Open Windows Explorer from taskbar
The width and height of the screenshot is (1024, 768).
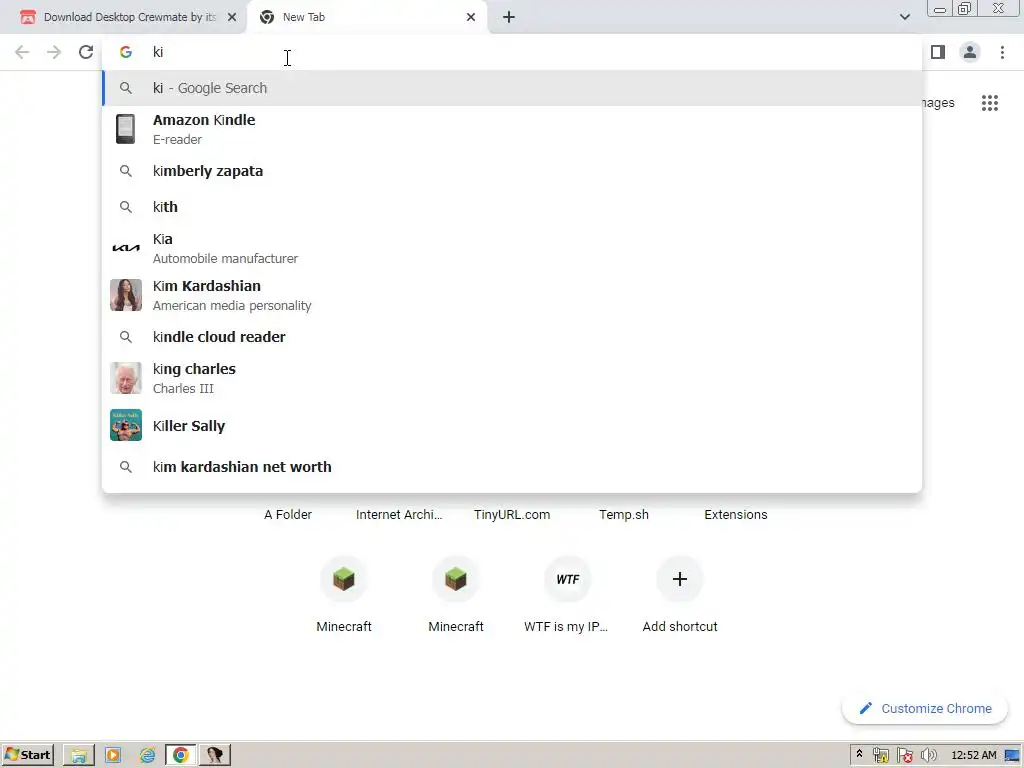coord(79,756)
